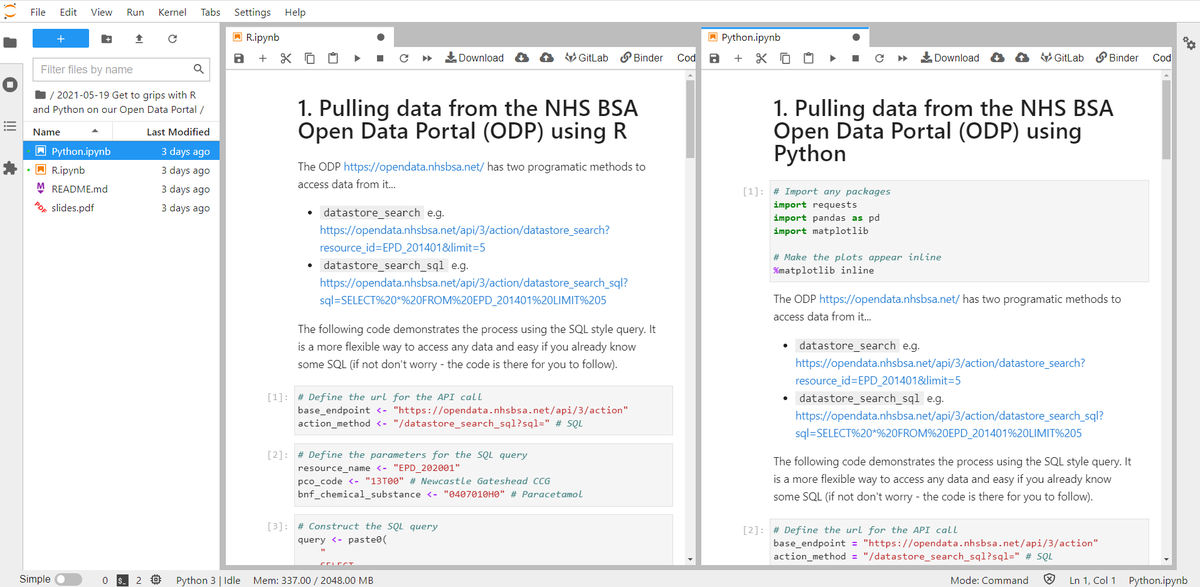
Task: Open the Extension Manager puzzle icon
Action: [10, 168]
